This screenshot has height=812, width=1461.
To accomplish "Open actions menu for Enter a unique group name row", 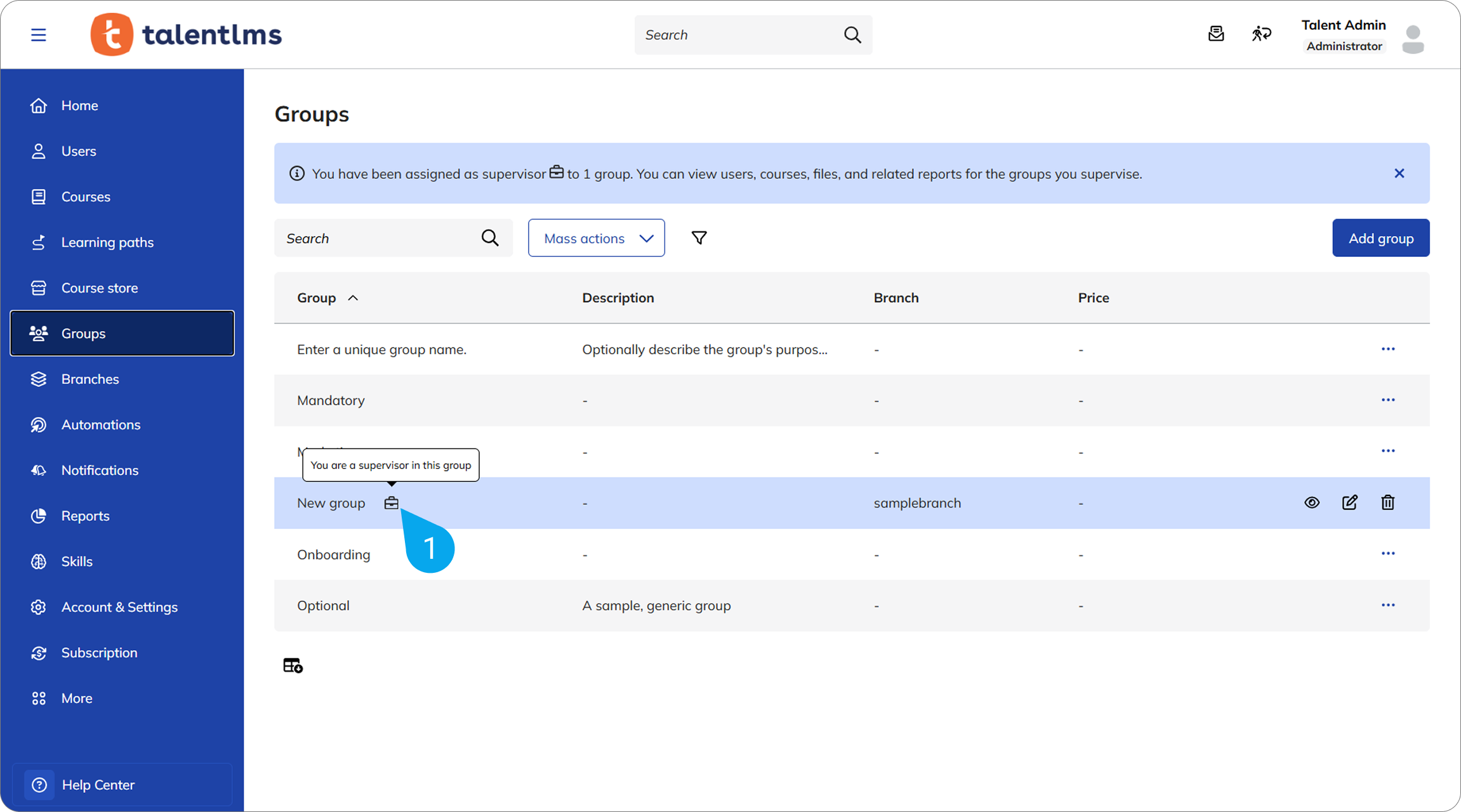I will point(1388,349).
